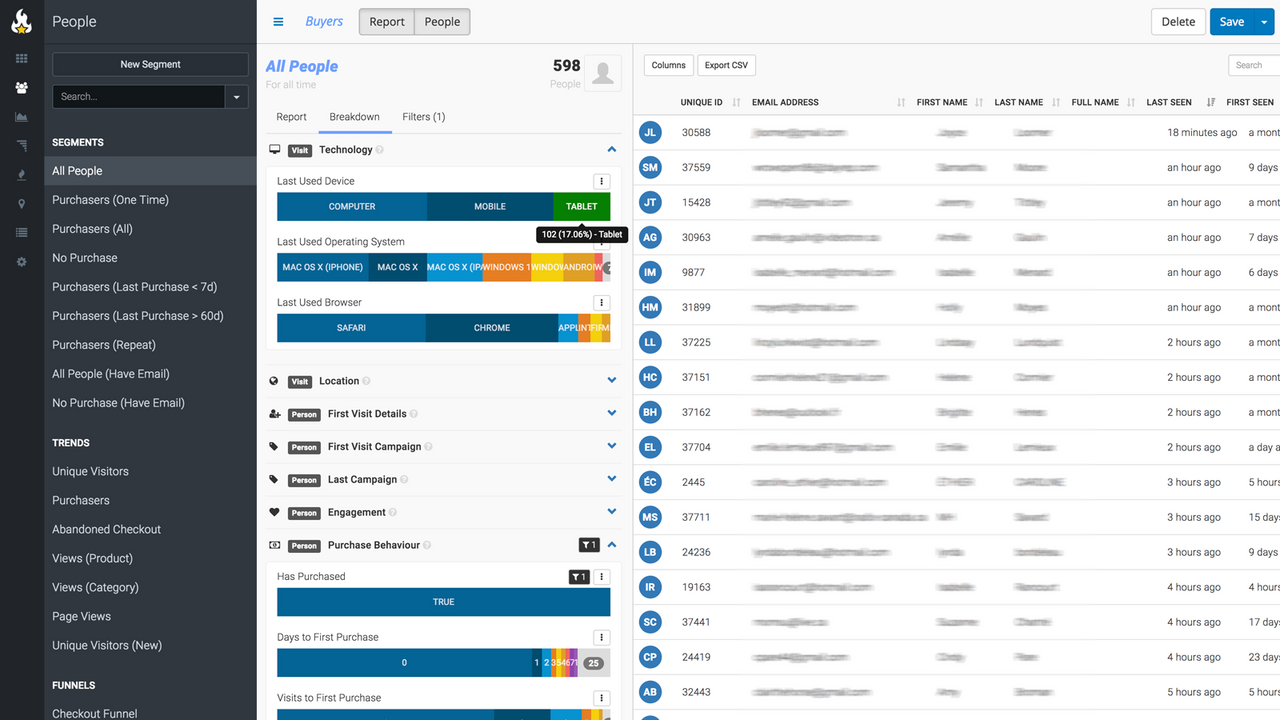Image resolution: width=1280 pixels, height=720 pixels.
Task: Select the People icon in the left sidebar
Action: 21,88
